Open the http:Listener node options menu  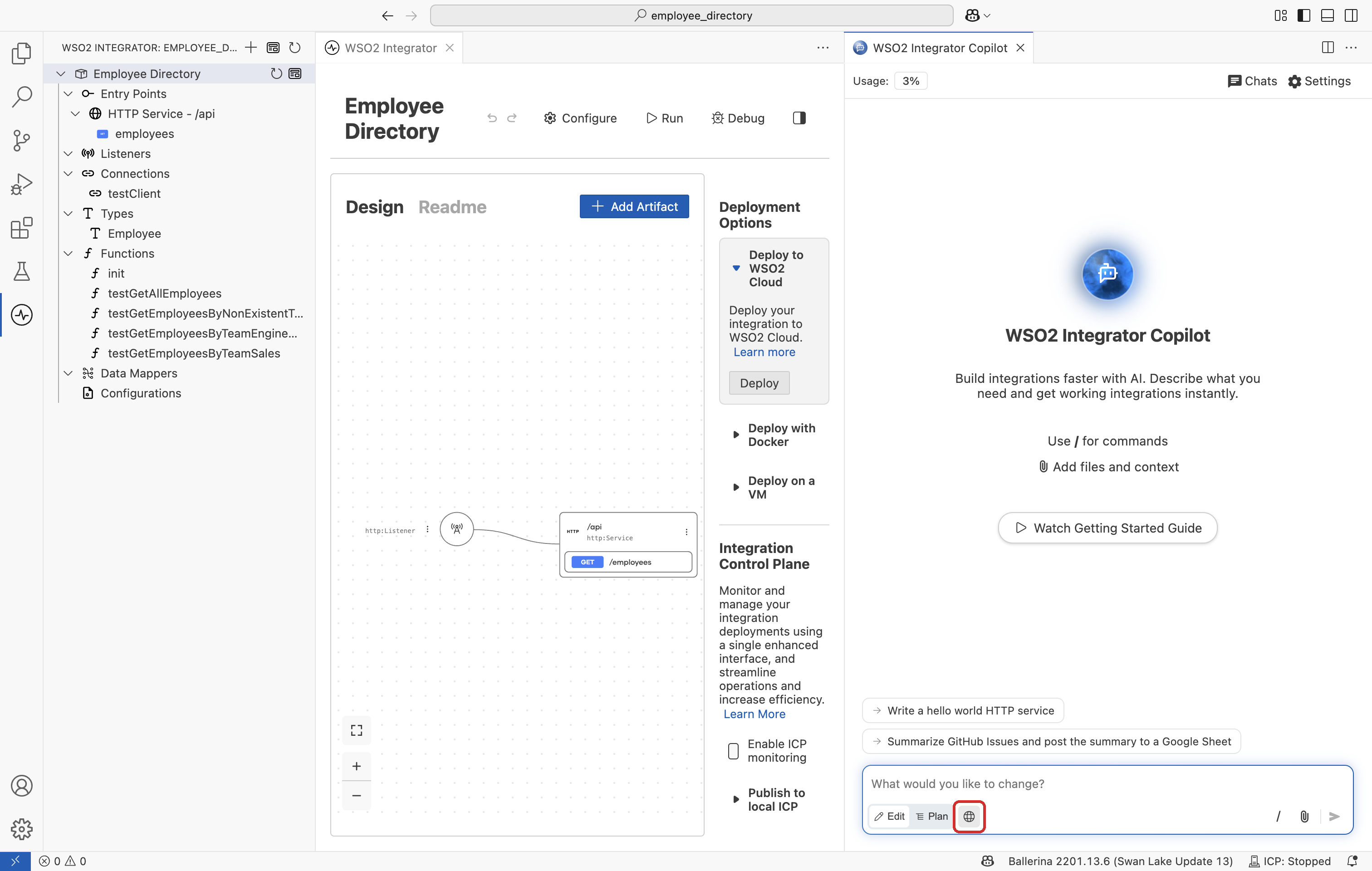click(427, 529)
